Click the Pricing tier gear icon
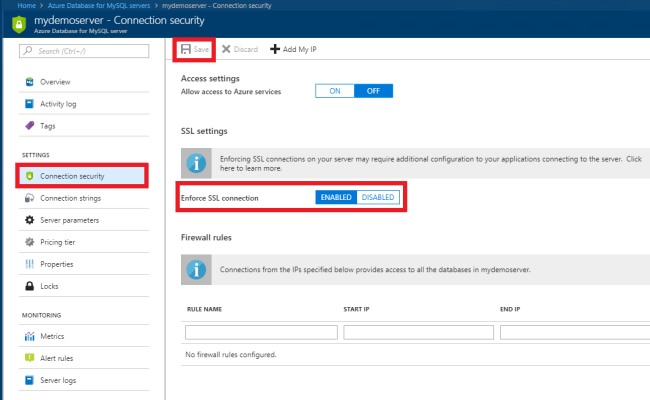Screen dimensions: 650x400 click(29, 242)
